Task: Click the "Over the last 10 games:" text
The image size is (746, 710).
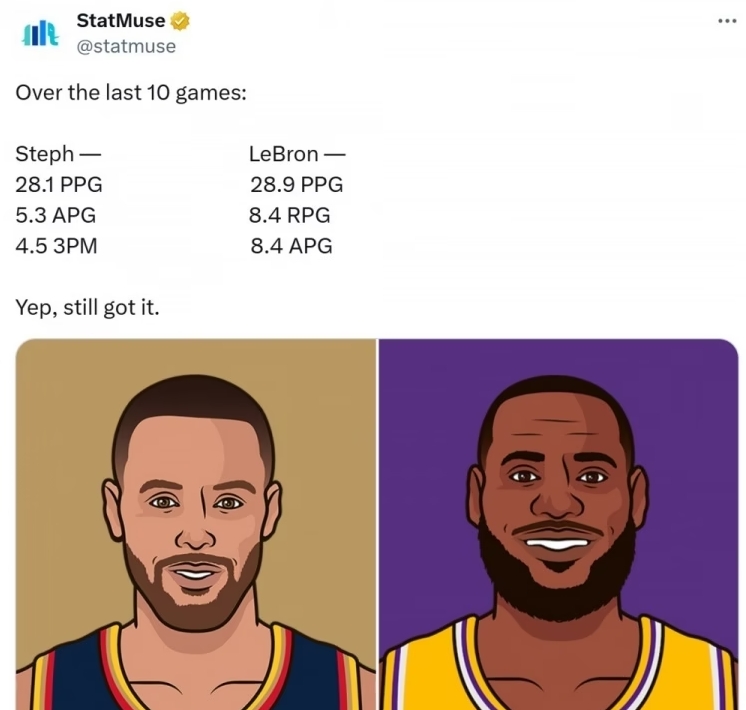Action: point(131,93)
